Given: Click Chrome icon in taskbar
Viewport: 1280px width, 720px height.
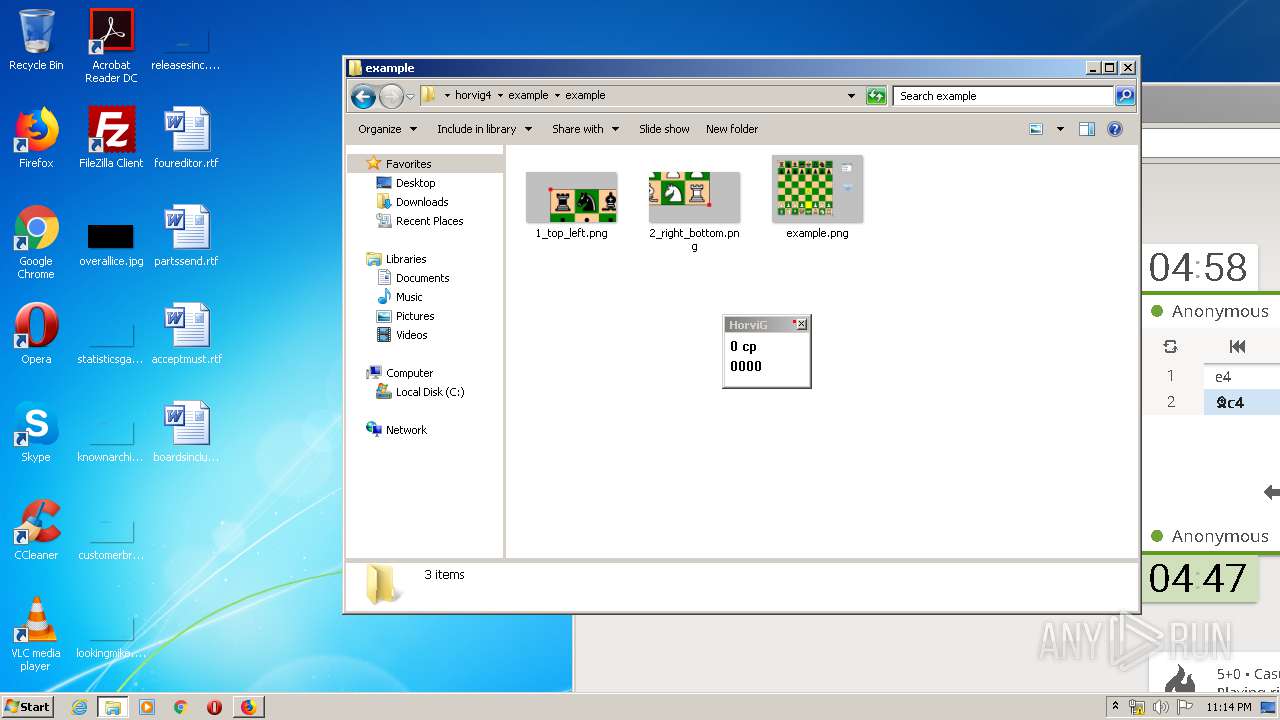Looking at the screenshot, I should click(180, 707).
